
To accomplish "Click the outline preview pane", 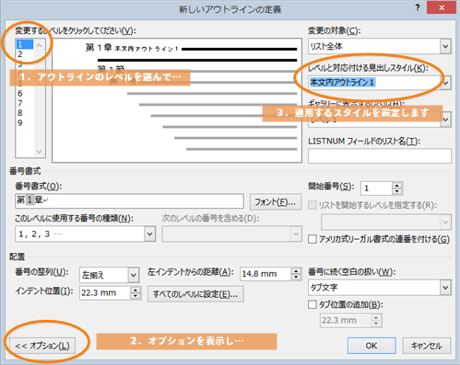I will pos(177,101).
